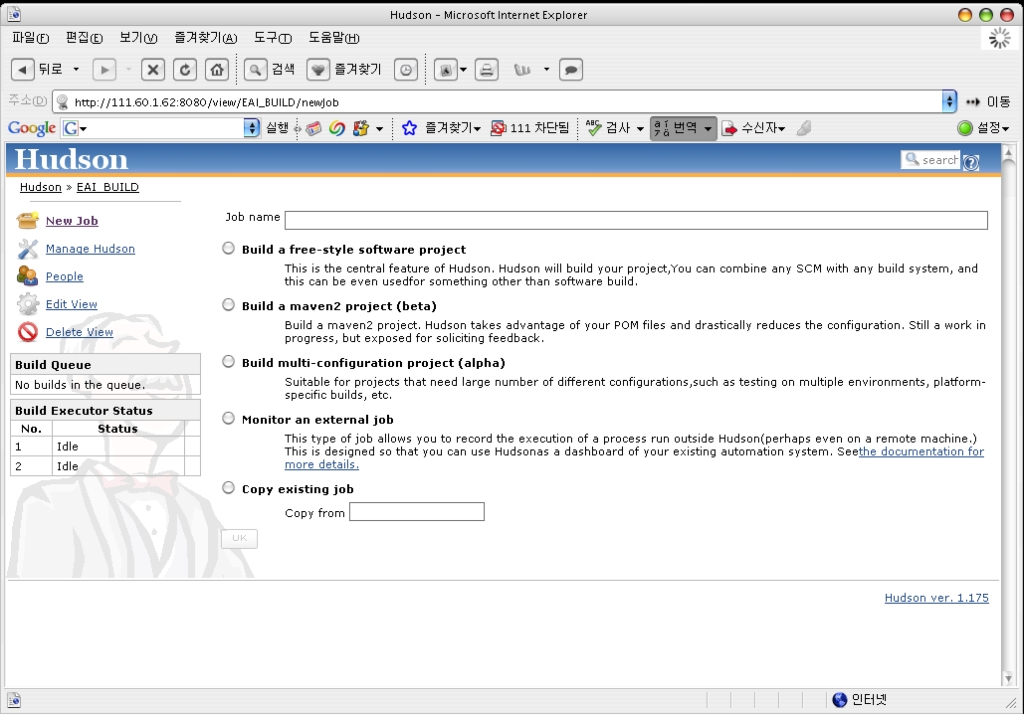This screenshot has height=716, width=1024.
Task: Click the Google logo on the toolbar
Action: point(31,128)
